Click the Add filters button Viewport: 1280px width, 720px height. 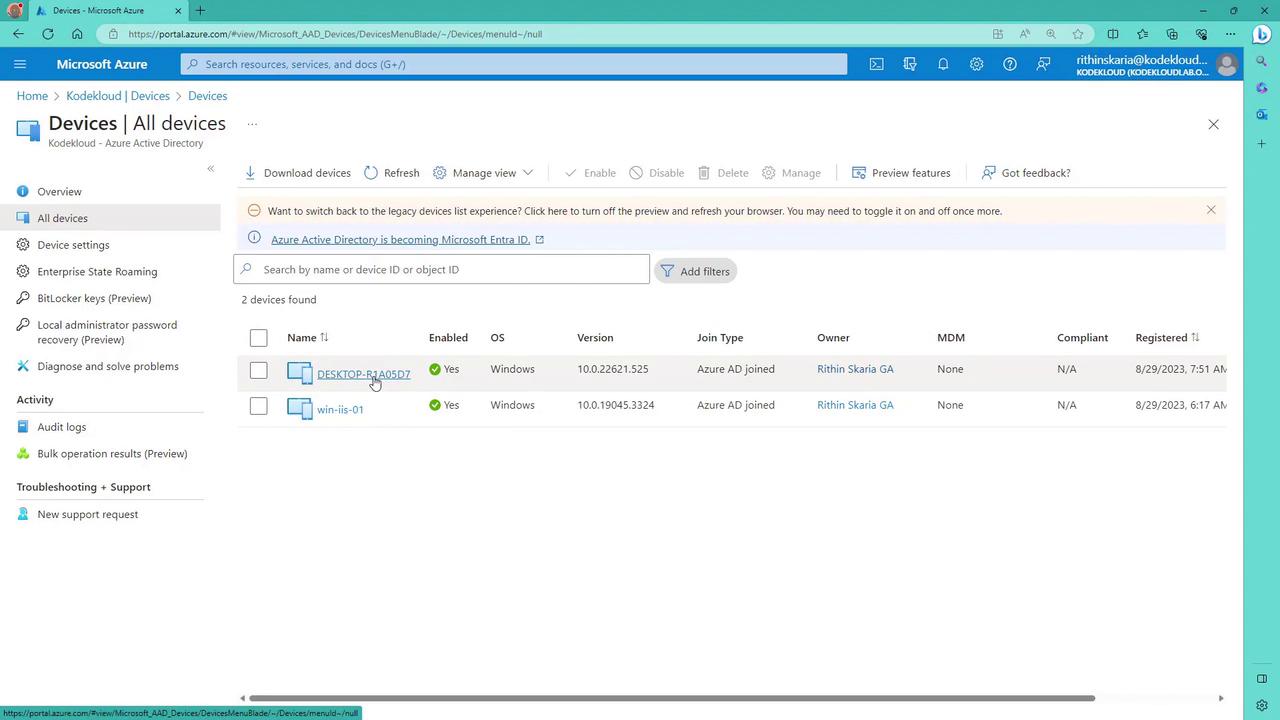click(696, 271)
